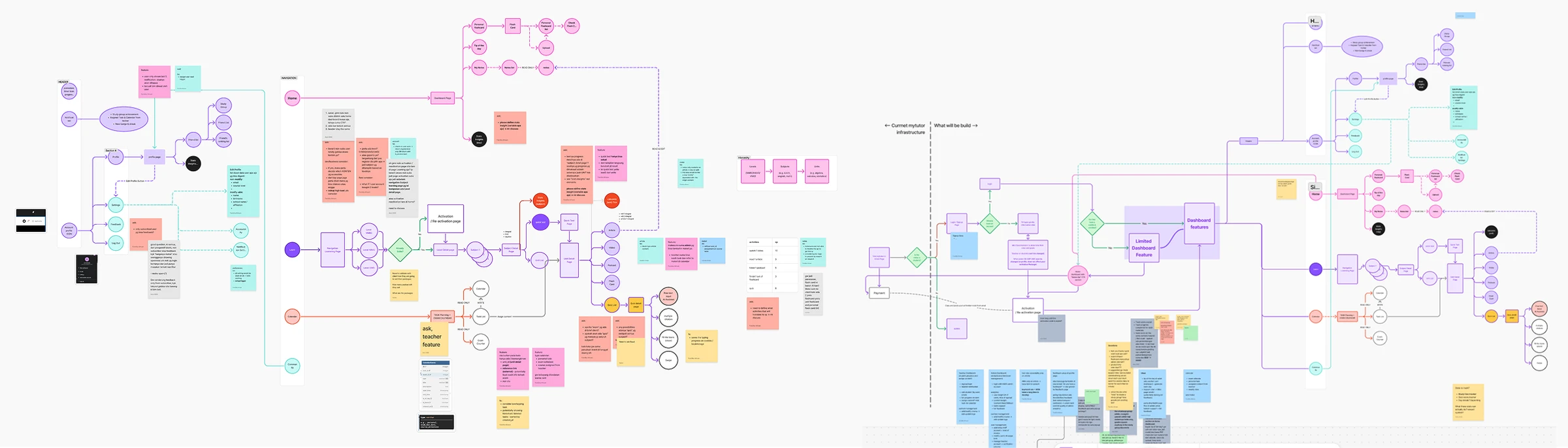Click yellow Quiz detail page box in left diagram

coord(636,305)
